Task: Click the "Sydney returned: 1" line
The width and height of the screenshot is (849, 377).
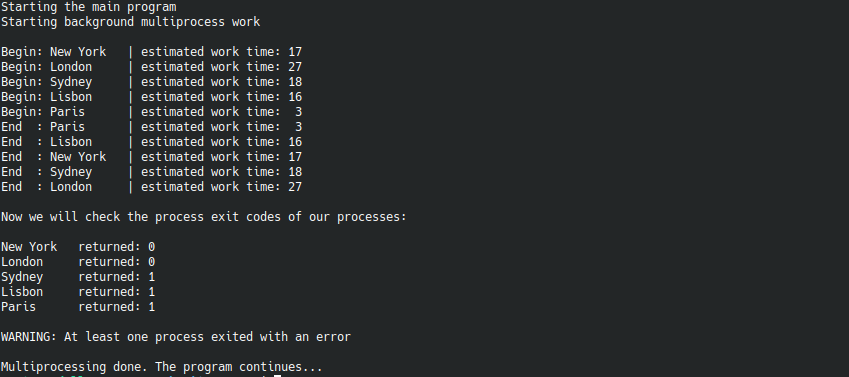Action: coord(78,277)
